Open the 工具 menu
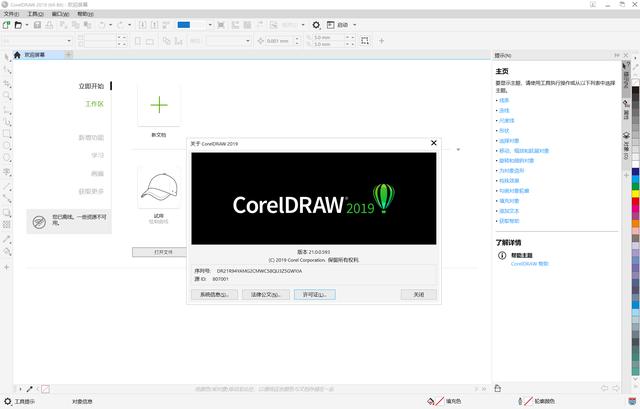 coord(35,14)
